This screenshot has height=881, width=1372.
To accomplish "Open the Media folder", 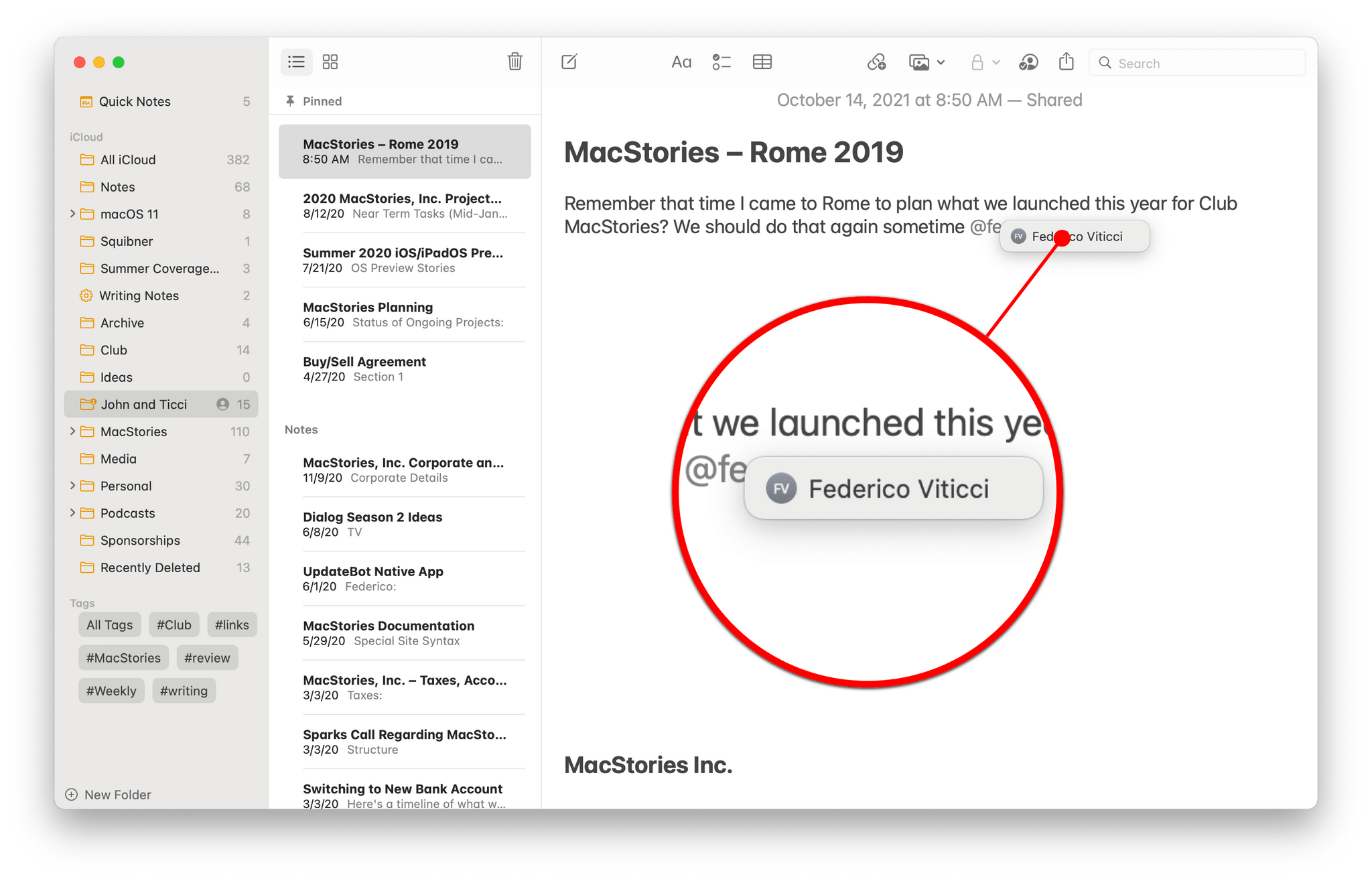I will pyautogui.click(x=161, y=459).
